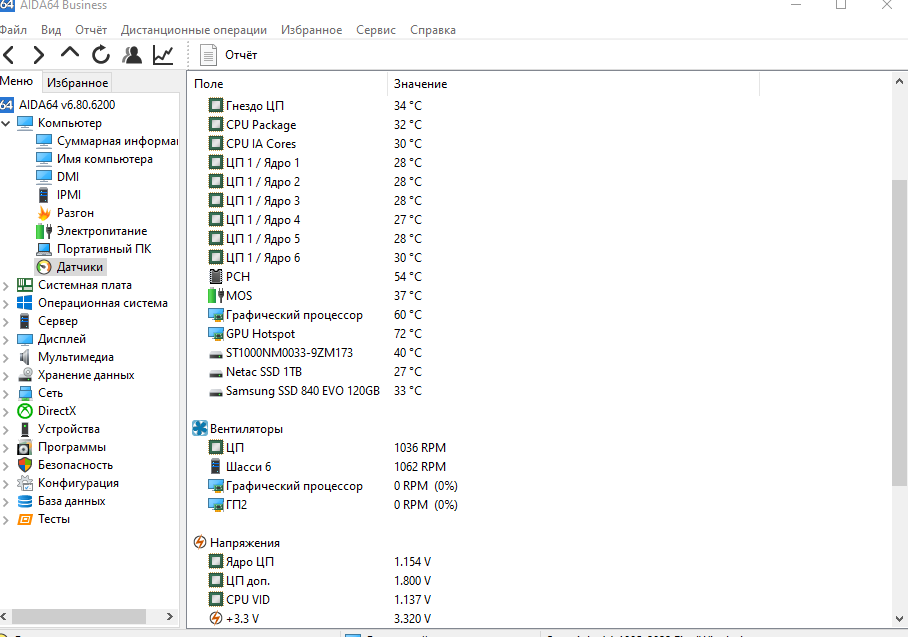908x637 pixels.
Task: Switch to the Избранное sidebar tab
Action: point(77,83)
